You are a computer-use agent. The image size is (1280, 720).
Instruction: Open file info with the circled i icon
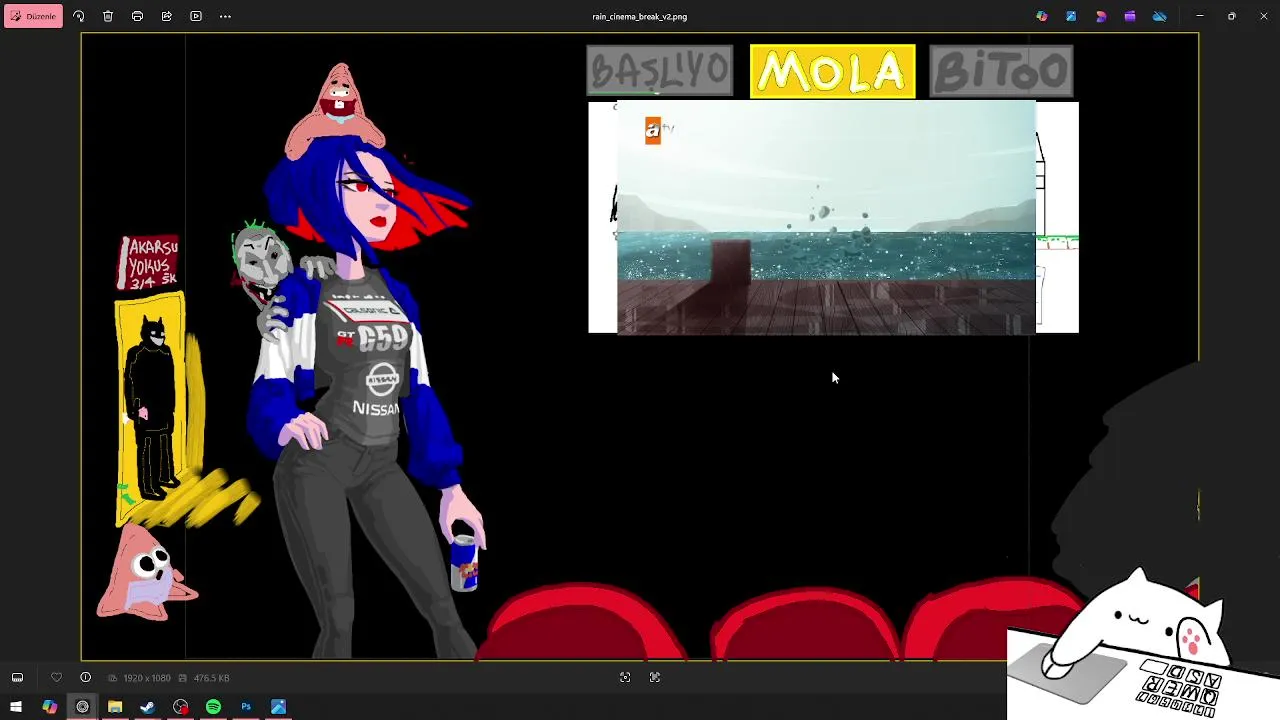point(85,677)
